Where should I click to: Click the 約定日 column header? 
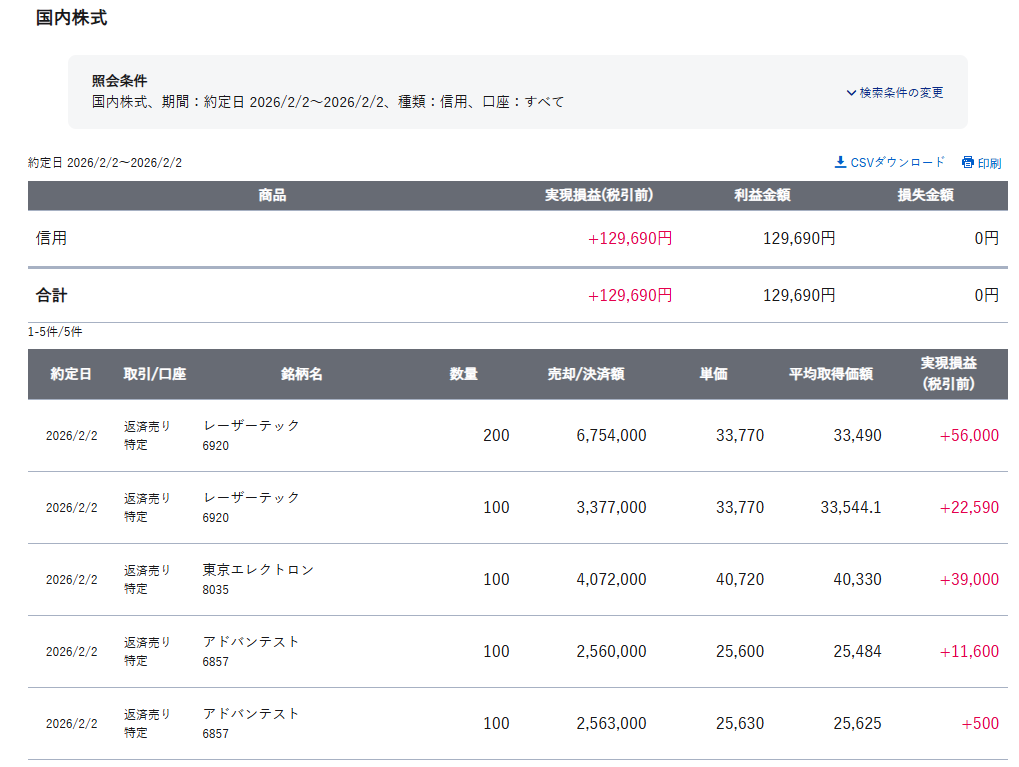(71, 374)
